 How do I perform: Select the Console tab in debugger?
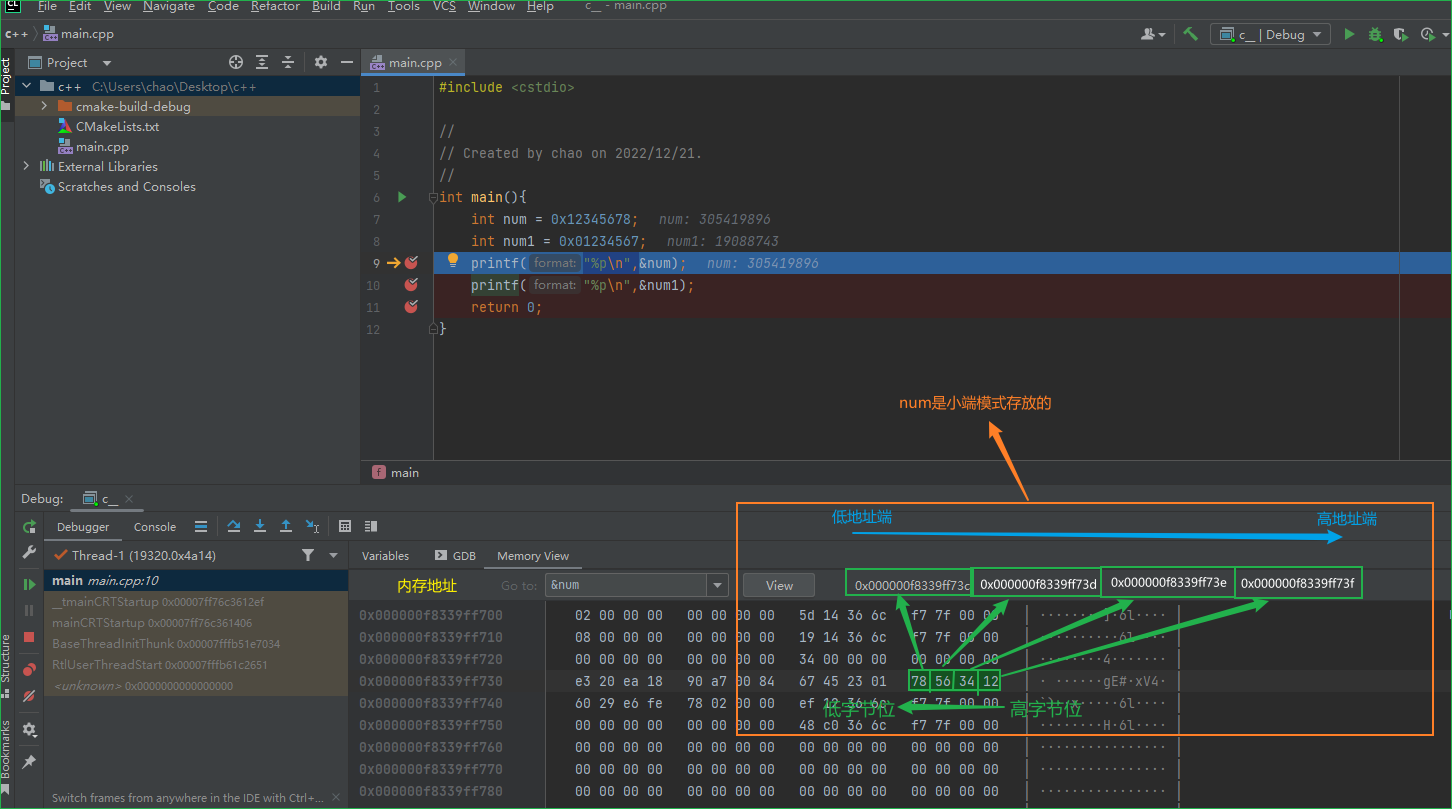tap(155, 527)
